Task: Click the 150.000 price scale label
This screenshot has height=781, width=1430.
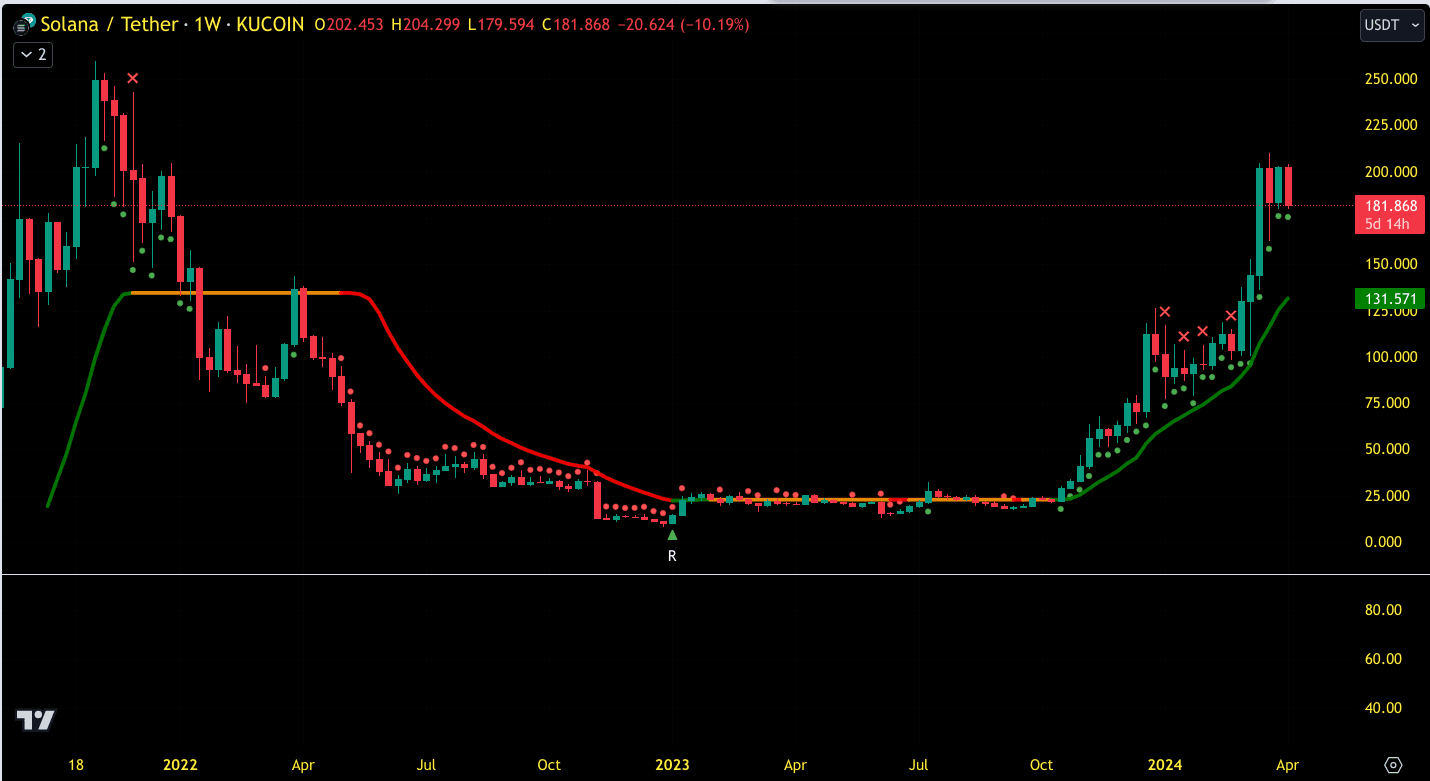Action: [x=1390, y=264]
